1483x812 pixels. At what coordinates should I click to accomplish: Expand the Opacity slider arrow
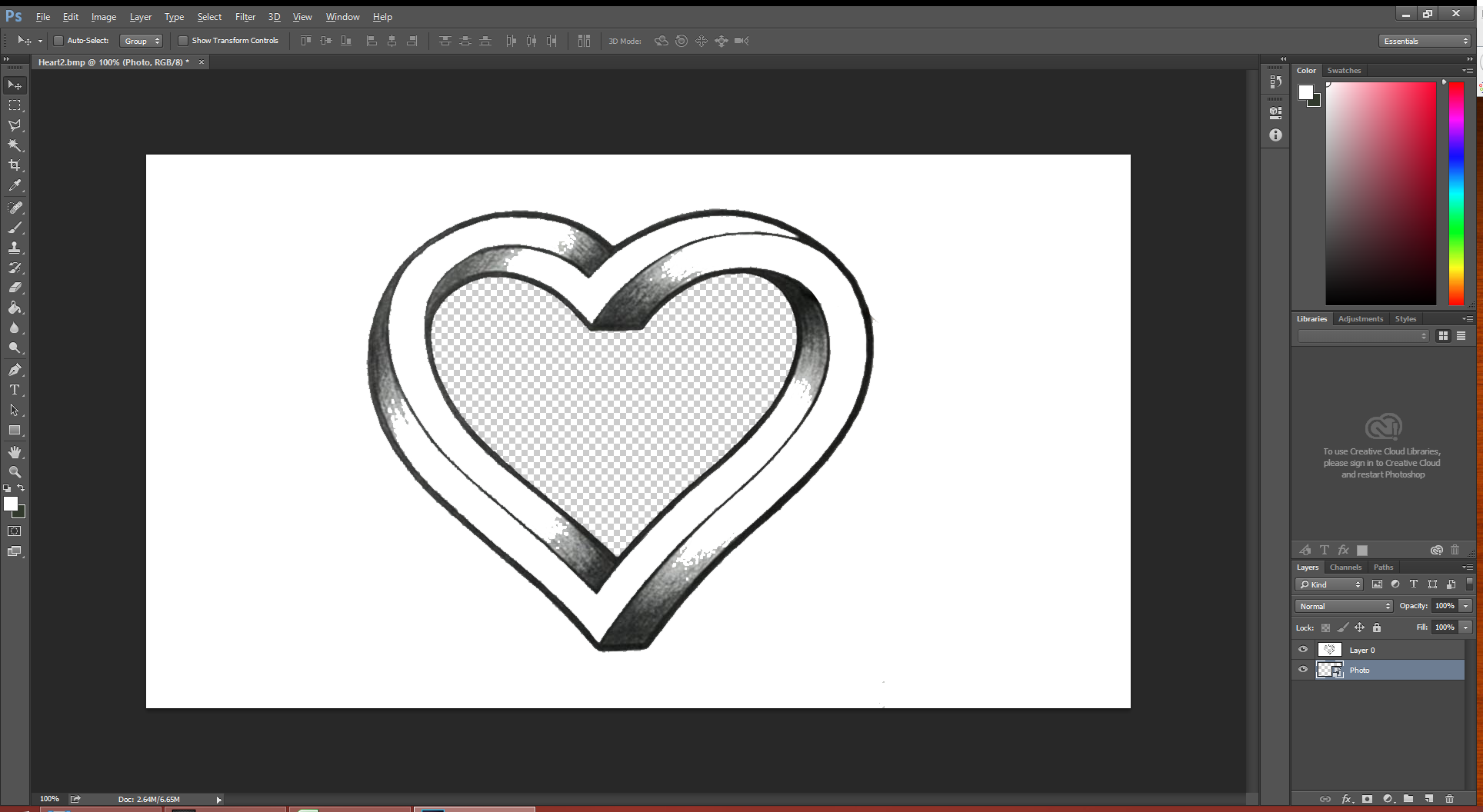pos(1465,606)
